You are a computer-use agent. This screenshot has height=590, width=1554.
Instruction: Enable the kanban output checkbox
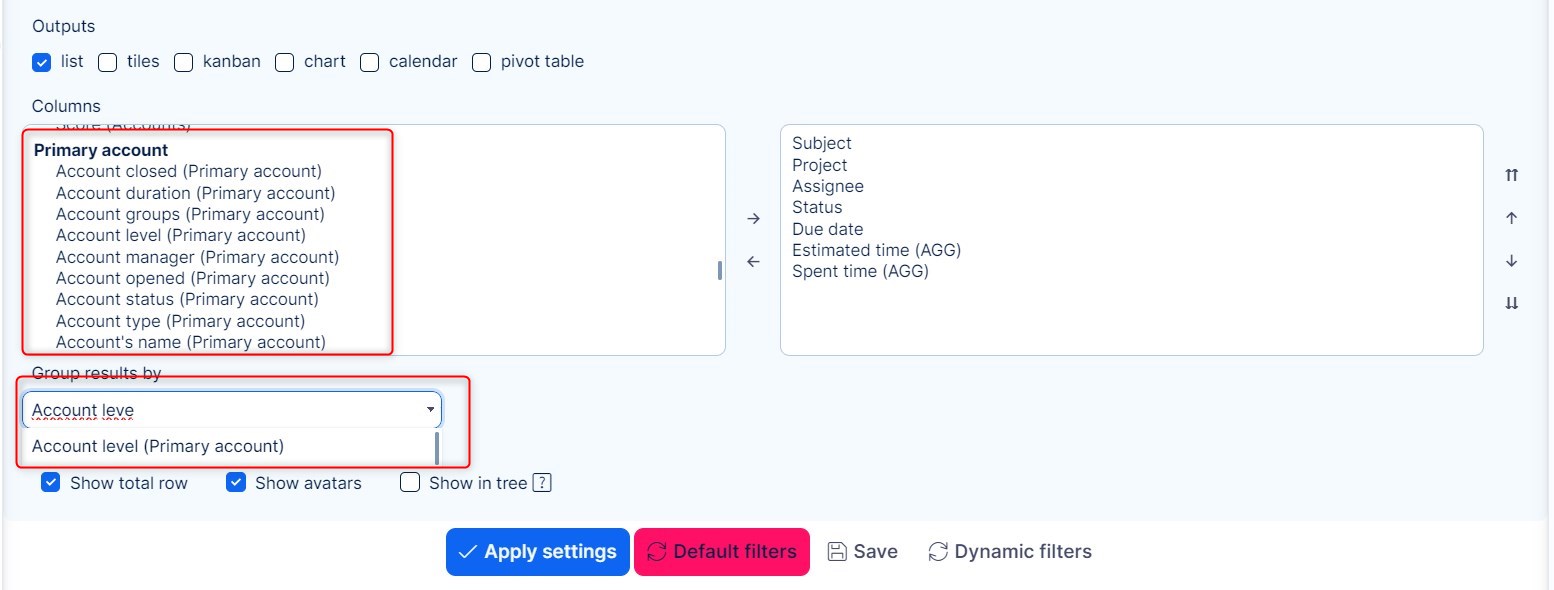184,62
